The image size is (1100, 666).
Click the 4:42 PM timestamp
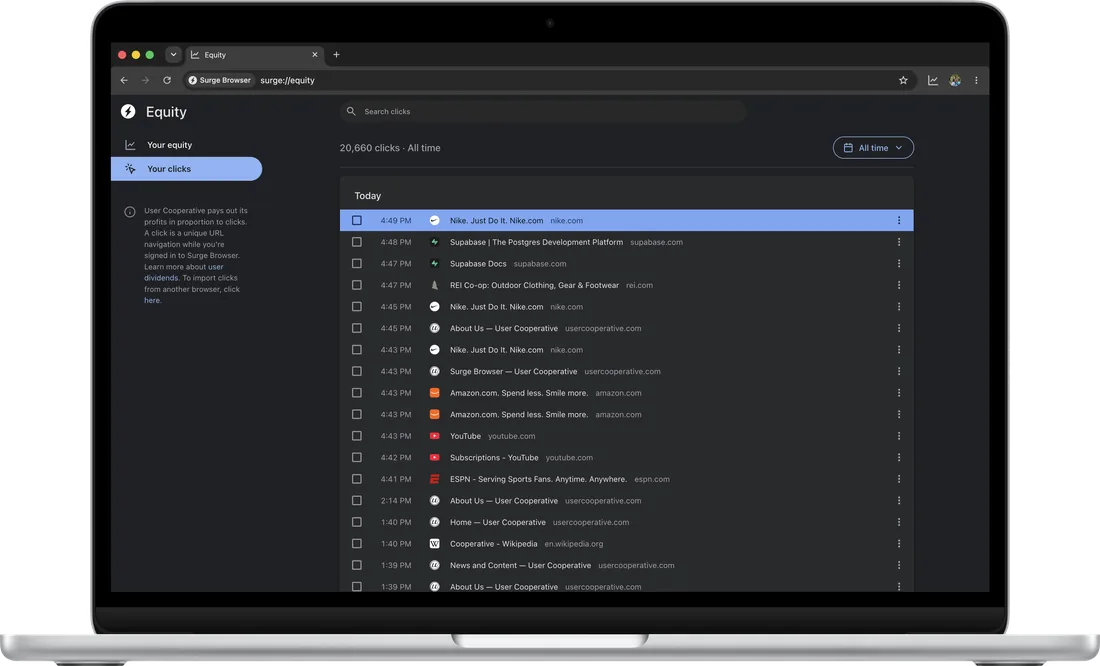click(x=396, y=458)
